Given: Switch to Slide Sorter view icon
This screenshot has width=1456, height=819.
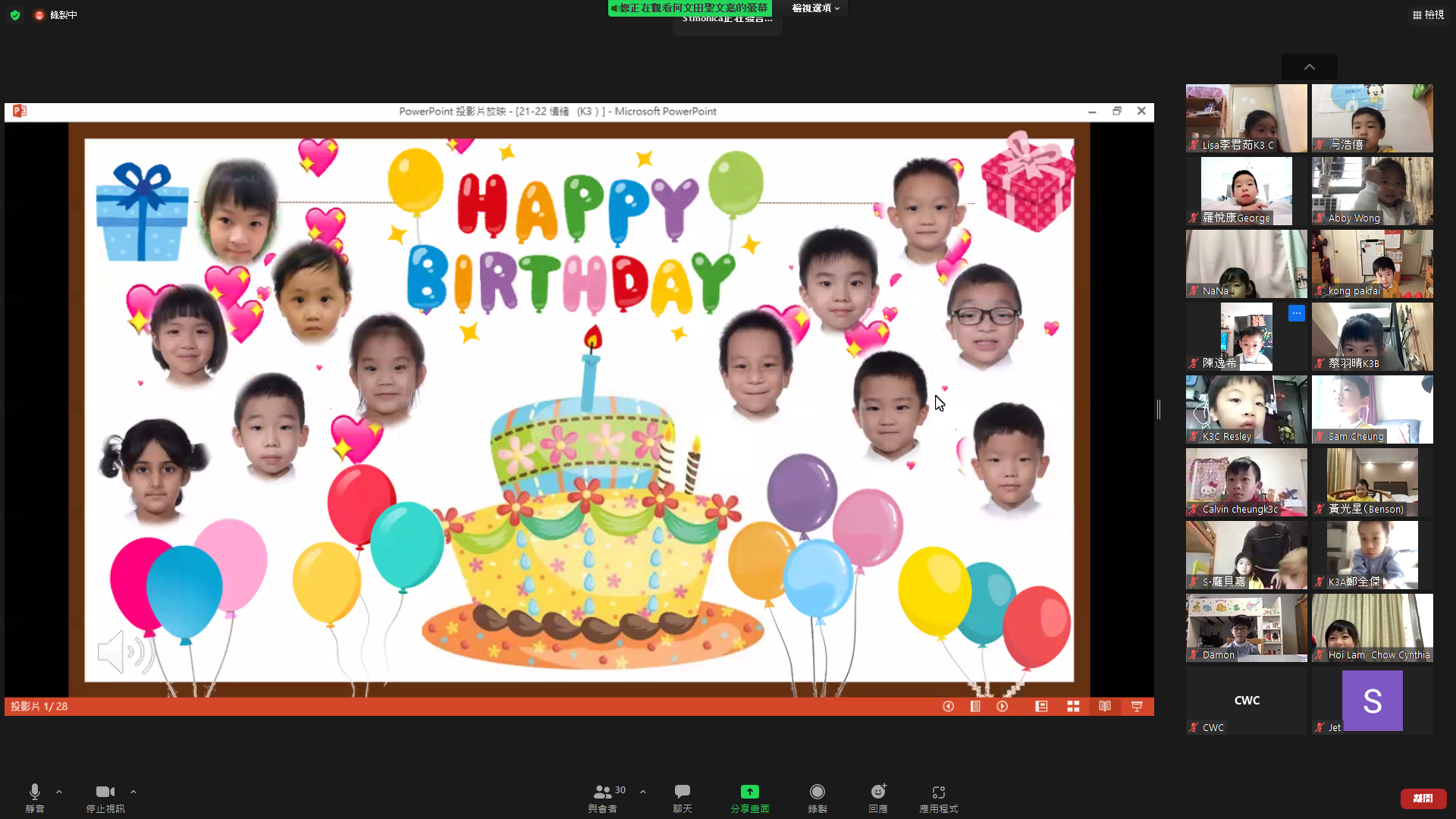Looking at the screenshot, I should click(x=1073, y=706).
